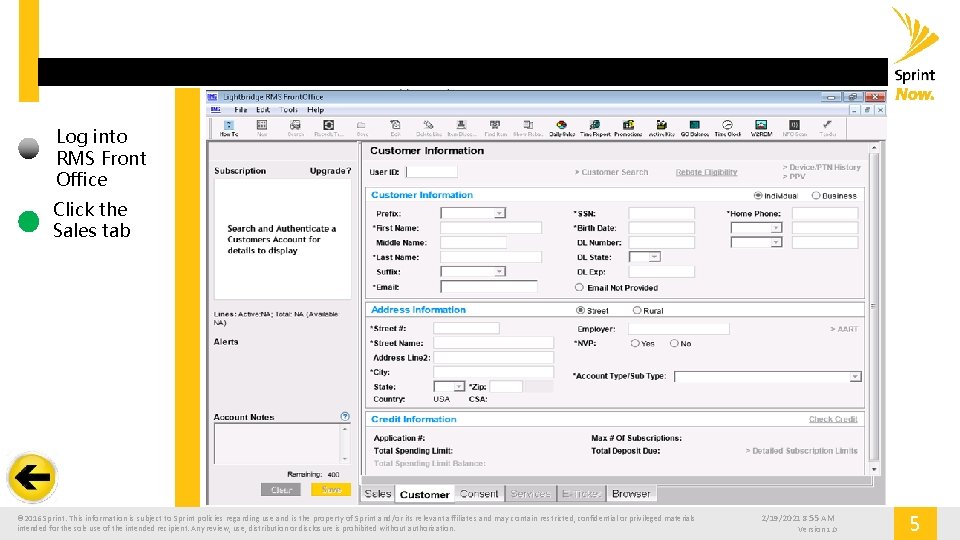Select the Email Not Provided option

click(x=579, y=287)
